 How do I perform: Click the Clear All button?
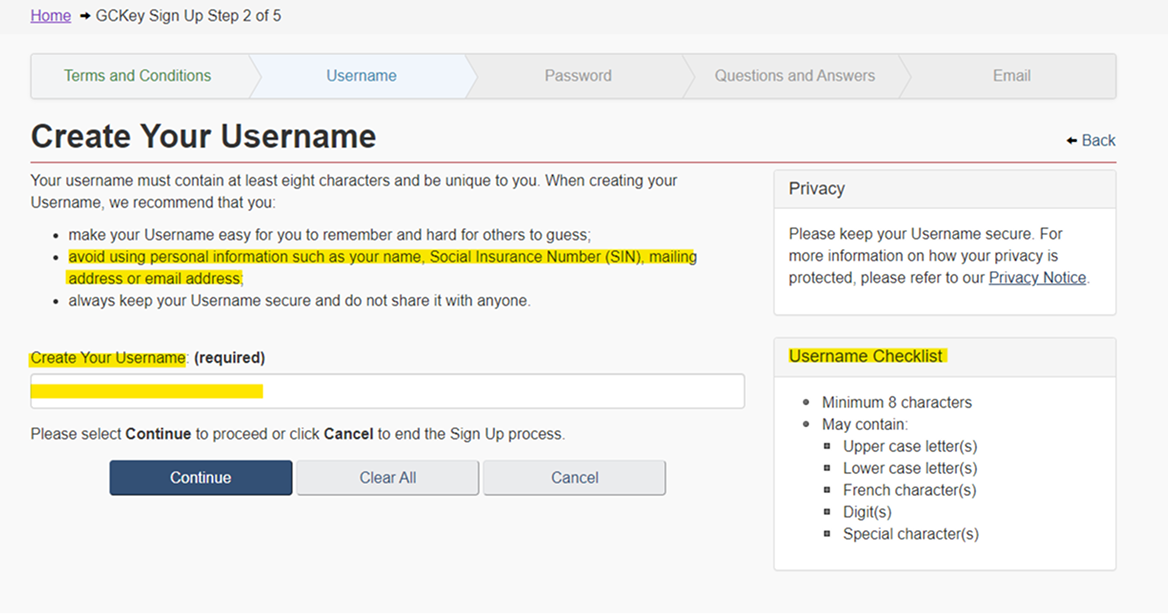click(x=387, y=478)
